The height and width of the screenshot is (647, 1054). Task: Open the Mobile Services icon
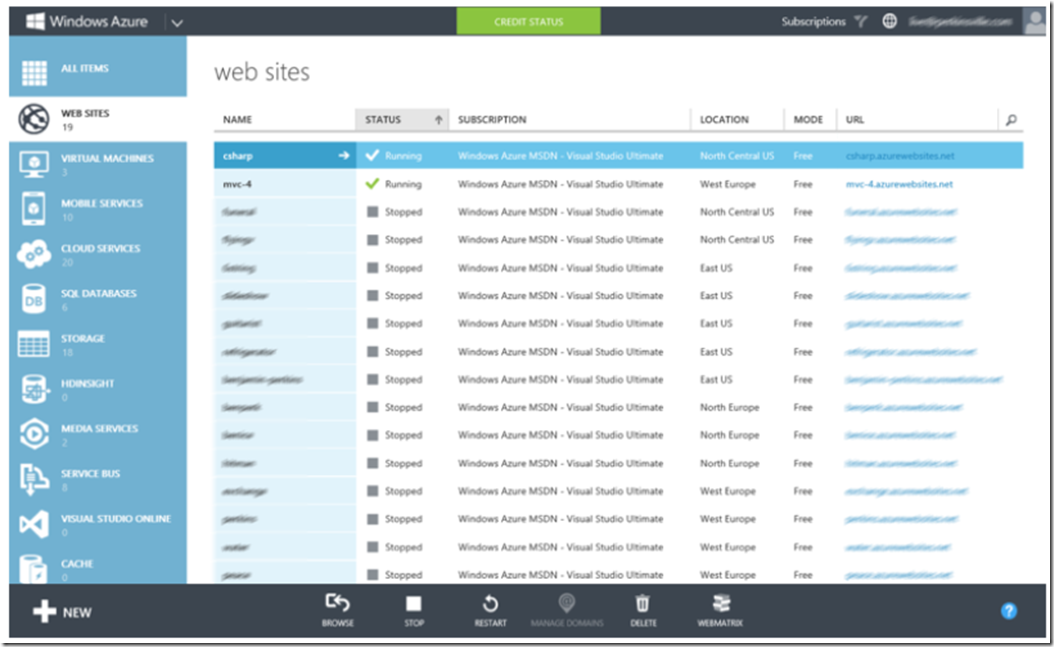click(34, 208)
